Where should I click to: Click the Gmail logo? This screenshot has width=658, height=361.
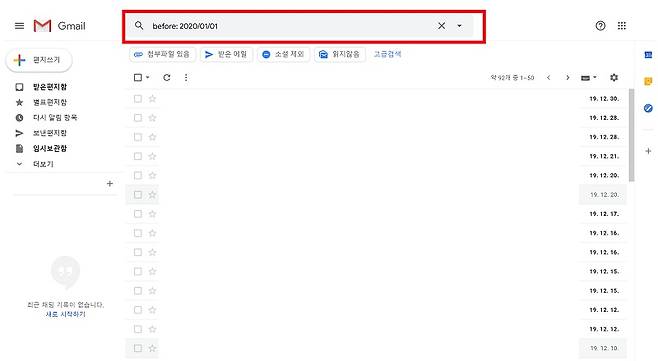60,26
